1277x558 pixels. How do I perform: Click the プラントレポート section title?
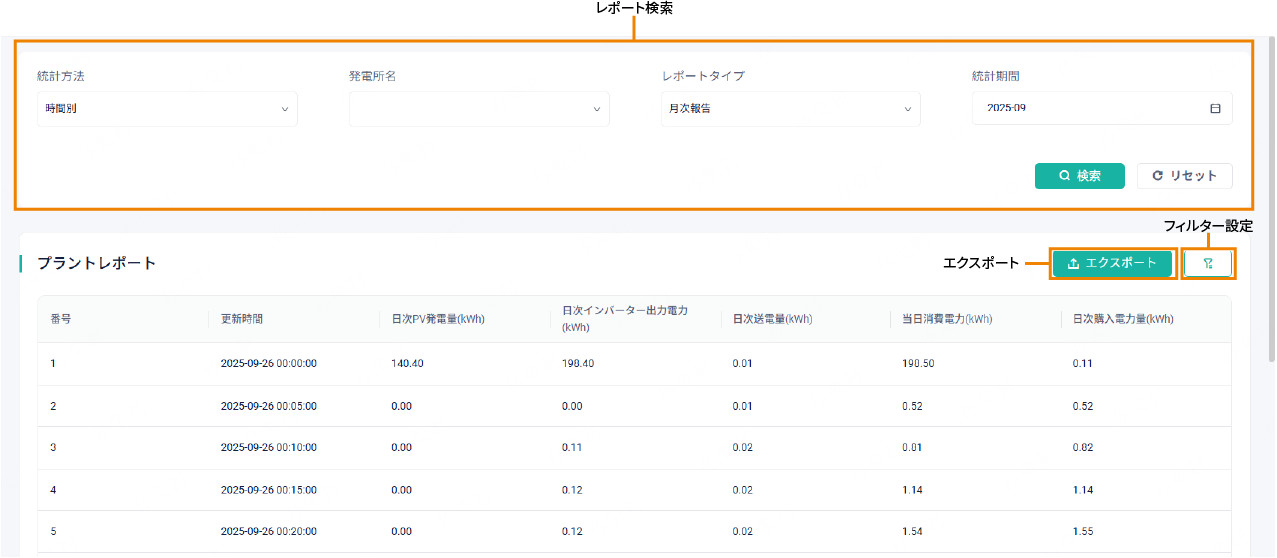click(97, 263)
